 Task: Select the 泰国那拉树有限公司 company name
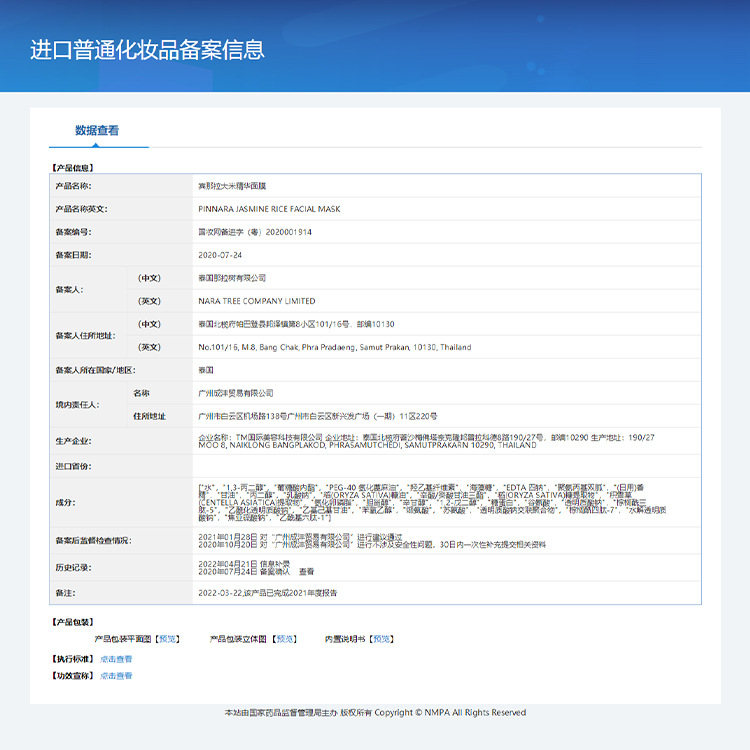tap(232, 278)
